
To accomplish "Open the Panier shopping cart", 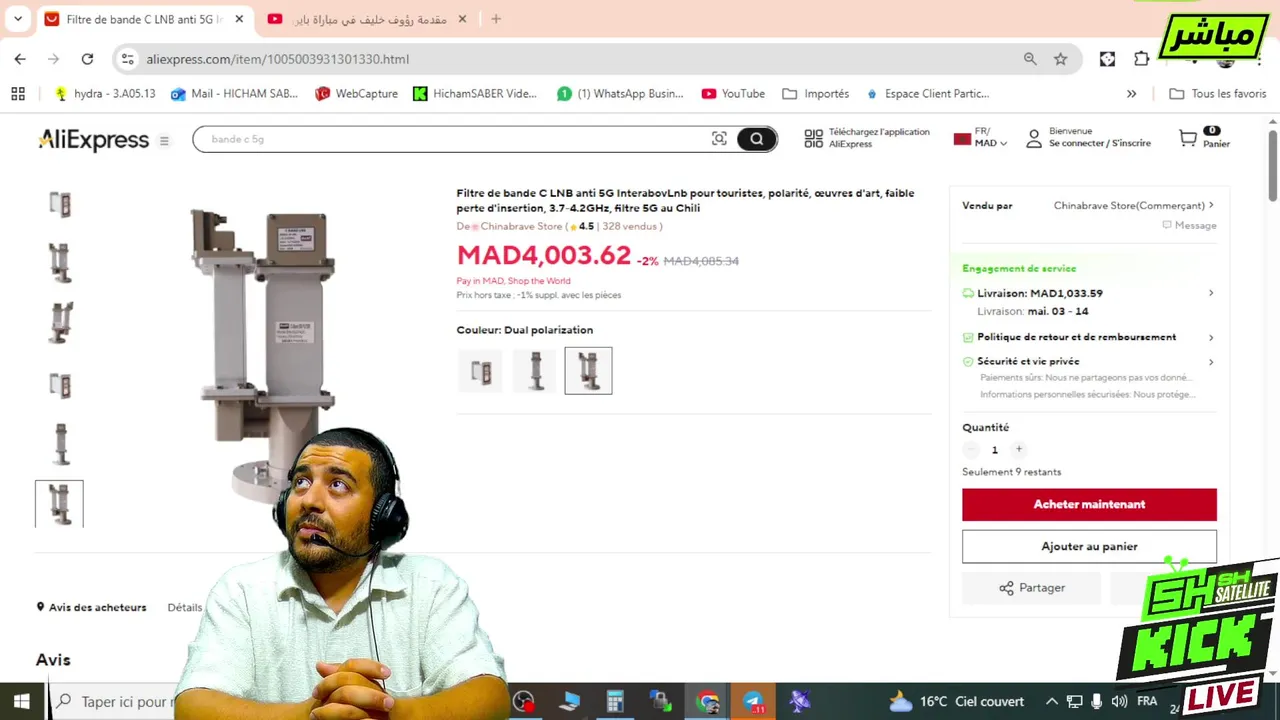I will point(1204,138).
